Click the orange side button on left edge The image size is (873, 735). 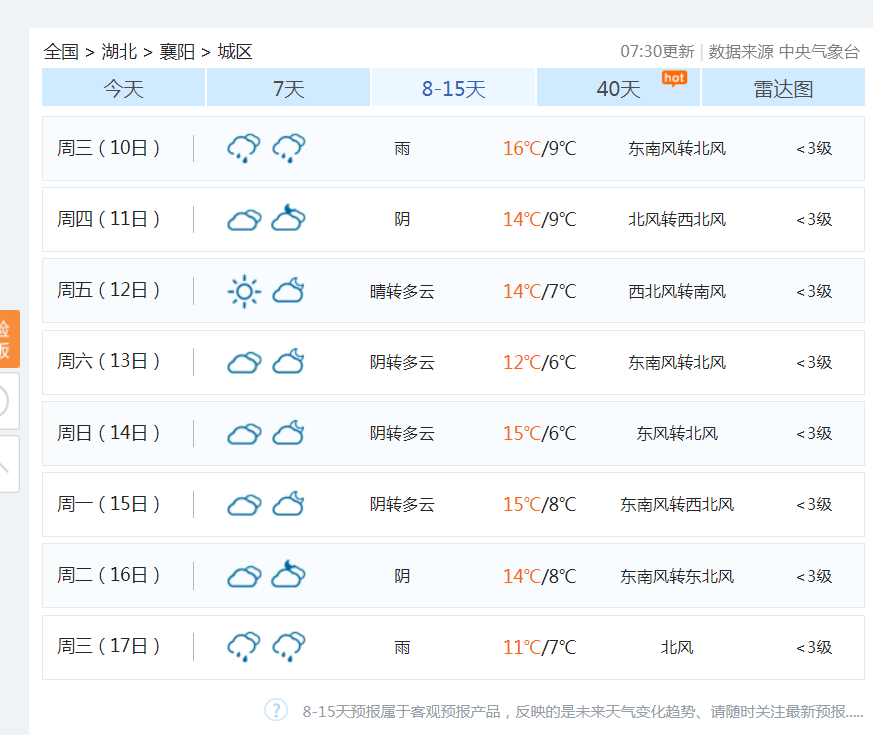9,339
